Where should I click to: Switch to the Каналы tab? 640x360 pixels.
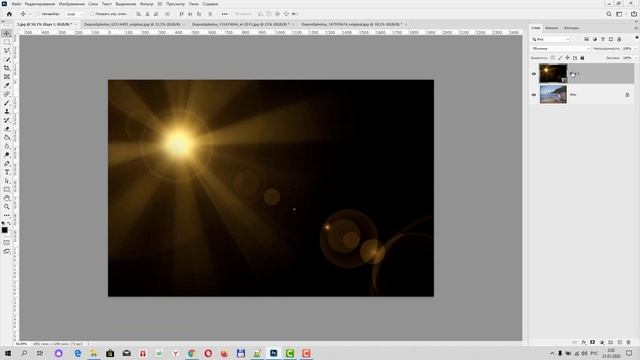click(551, 28)
